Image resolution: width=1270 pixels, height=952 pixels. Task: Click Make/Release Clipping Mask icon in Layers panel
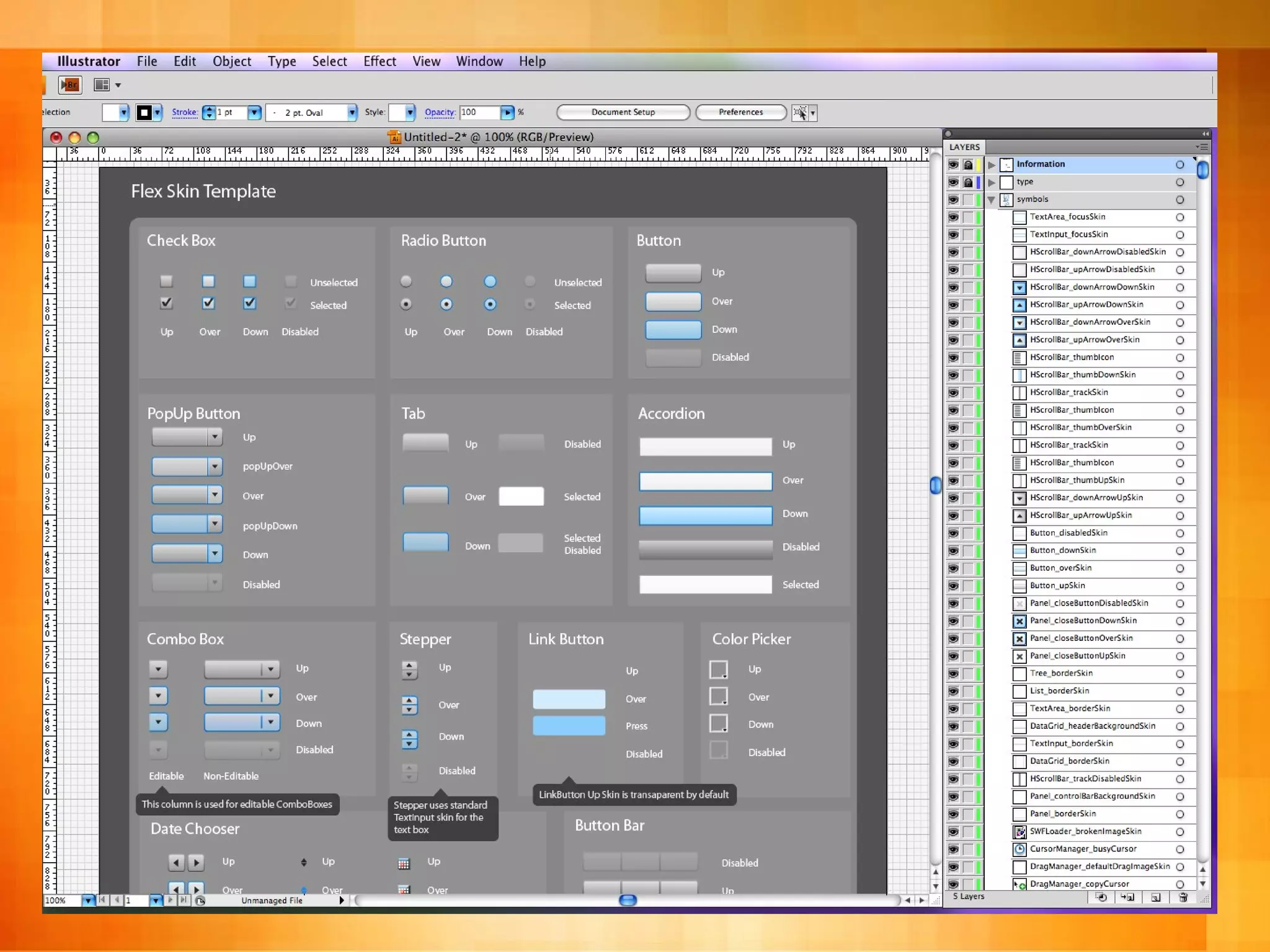tap(1101, 897)
